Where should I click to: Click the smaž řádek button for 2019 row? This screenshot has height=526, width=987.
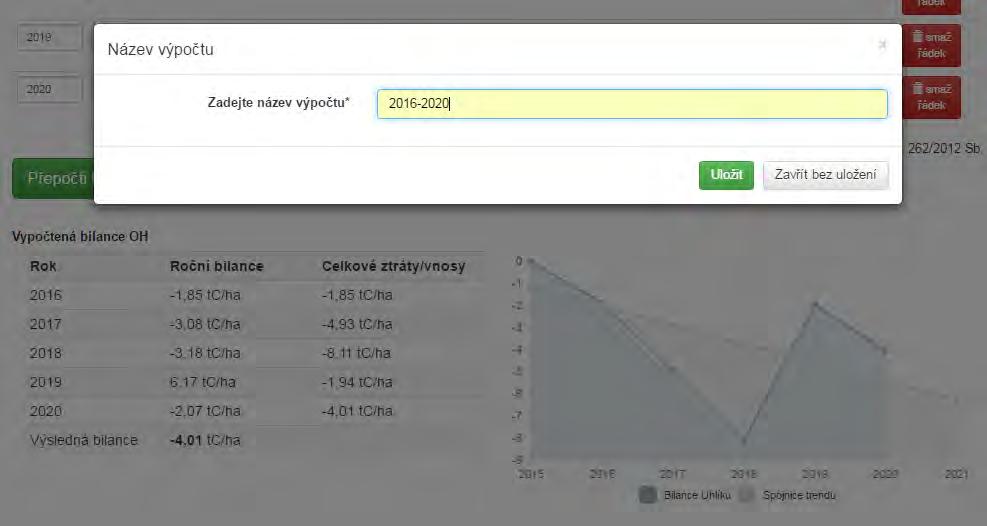pyautogui.click(x=931, y=45)
